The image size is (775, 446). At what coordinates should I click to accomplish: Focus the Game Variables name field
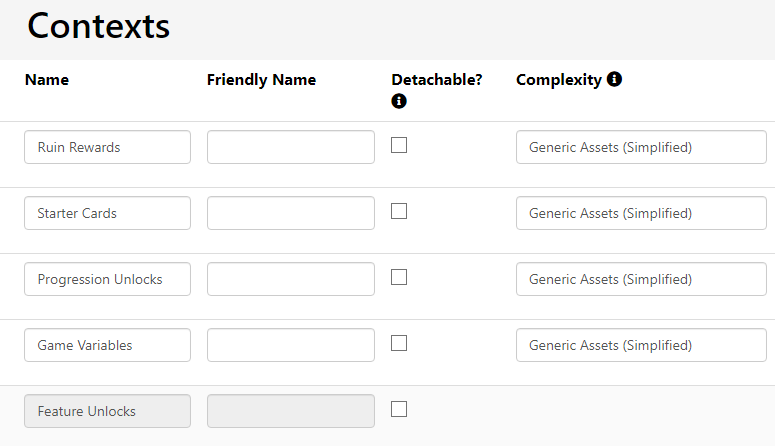click(x=107, y=345)
